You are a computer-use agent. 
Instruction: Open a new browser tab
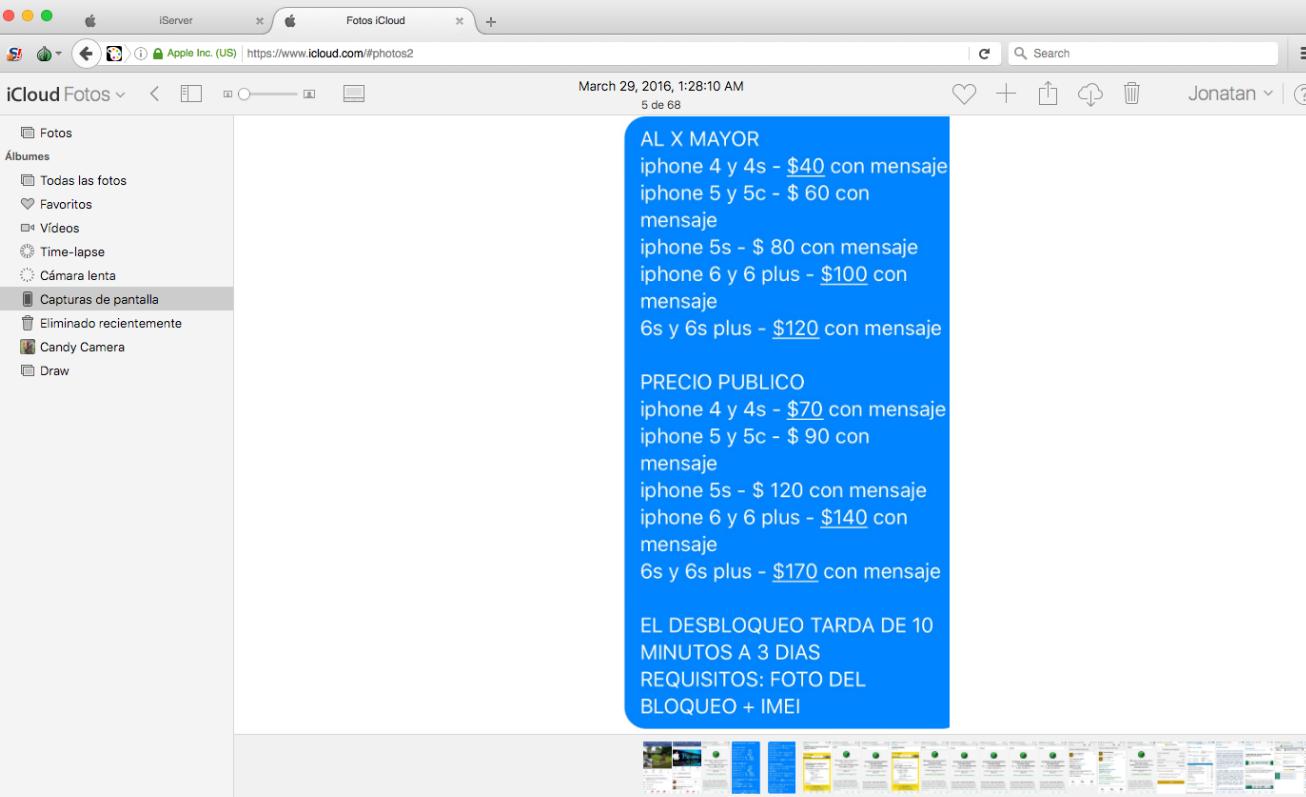[x=491, y=21]
